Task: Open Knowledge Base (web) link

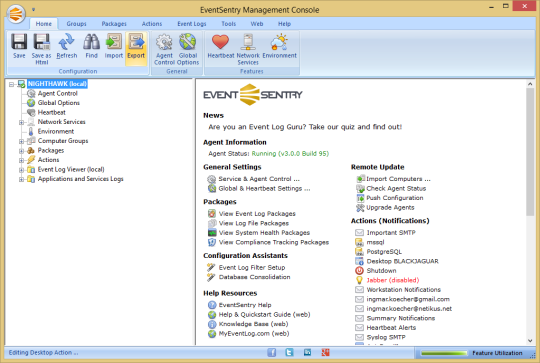Action: [x=253, y=324]
